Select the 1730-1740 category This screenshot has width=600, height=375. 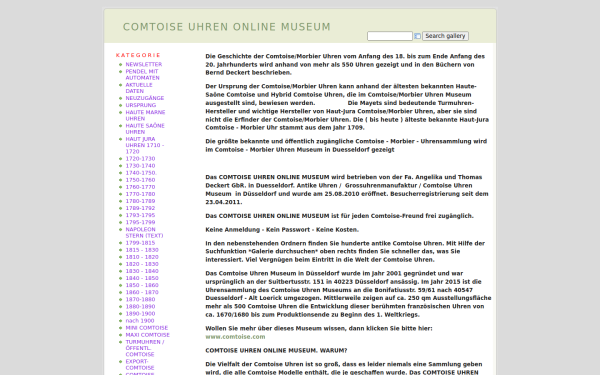point(140,166)
